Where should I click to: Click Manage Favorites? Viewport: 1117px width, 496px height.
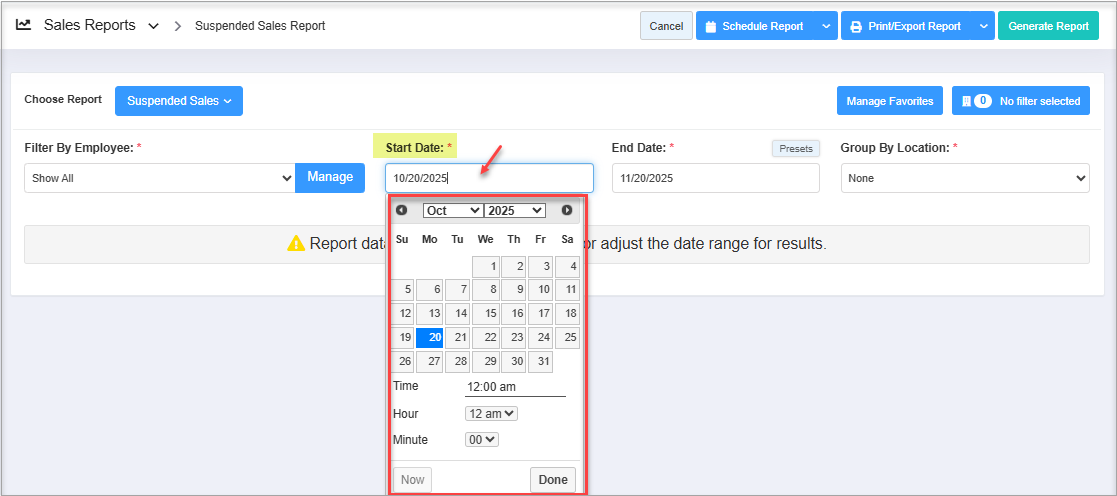[890, 100]
